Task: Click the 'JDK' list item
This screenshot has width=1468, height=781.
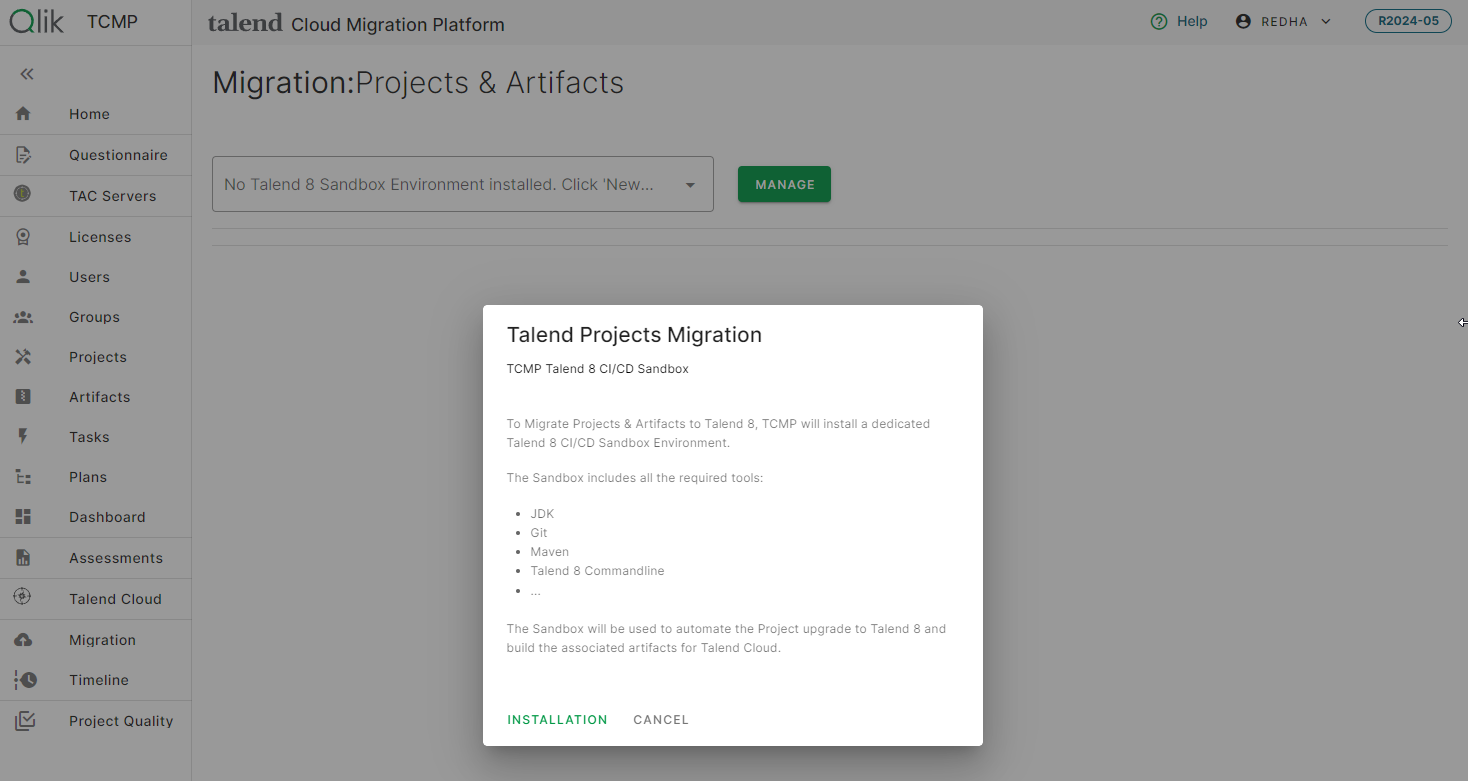Action: 542,514
